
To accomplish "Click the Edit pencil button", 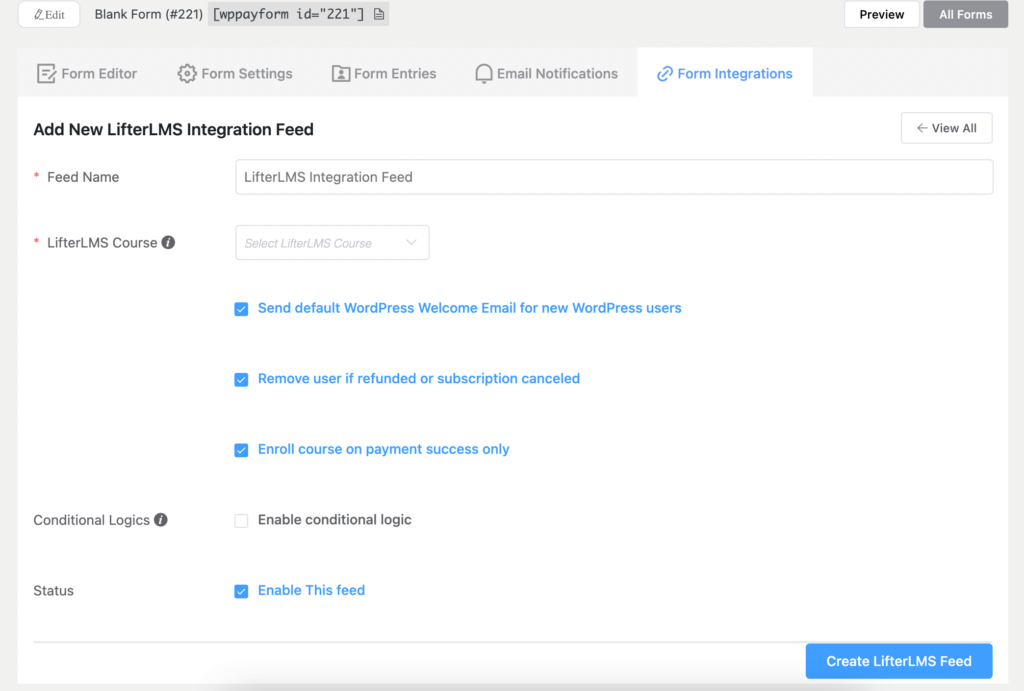I will pos(49,14).
